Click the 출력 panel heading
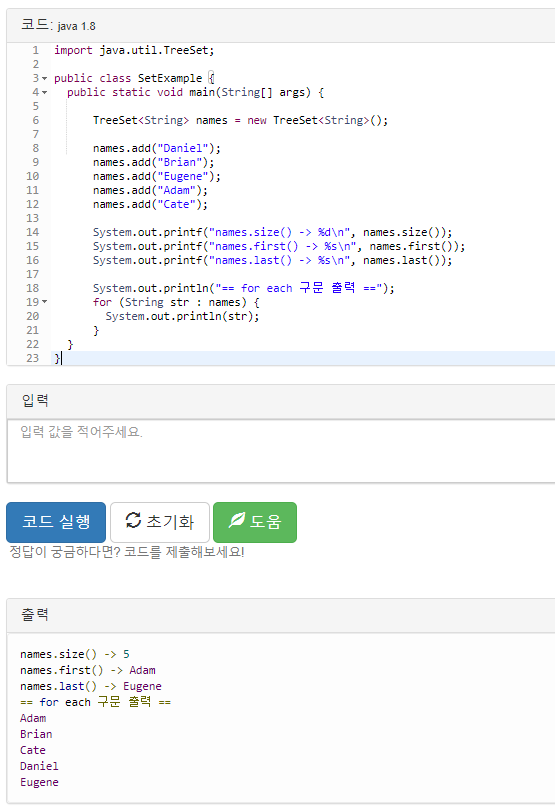 35,614
